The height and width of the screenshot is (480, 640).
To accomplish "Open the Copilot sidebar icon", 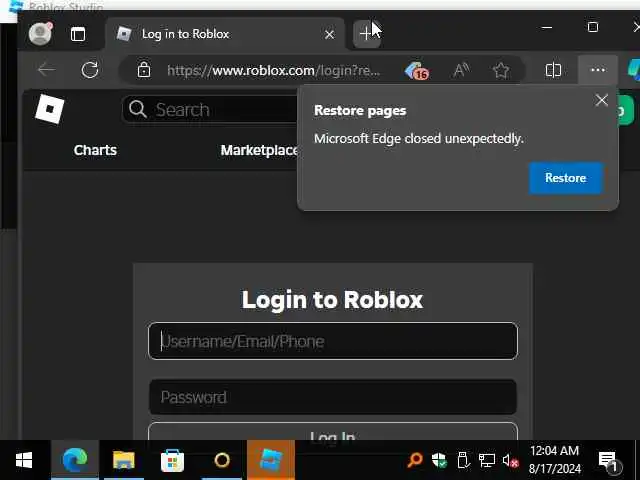I will 633,70.
